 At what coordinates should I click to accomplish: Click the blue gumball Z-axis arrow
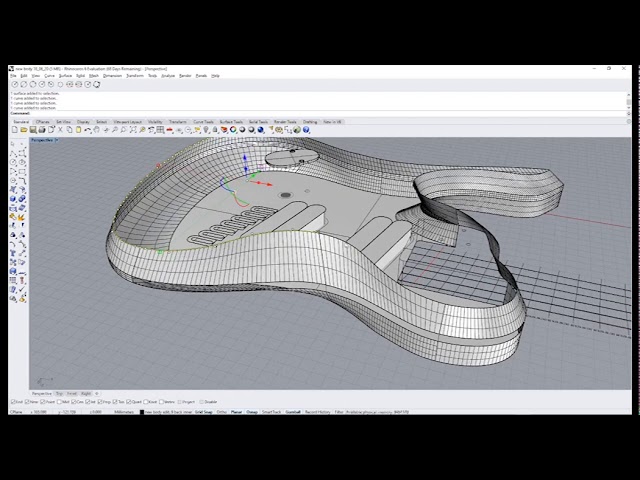point(245,158)
